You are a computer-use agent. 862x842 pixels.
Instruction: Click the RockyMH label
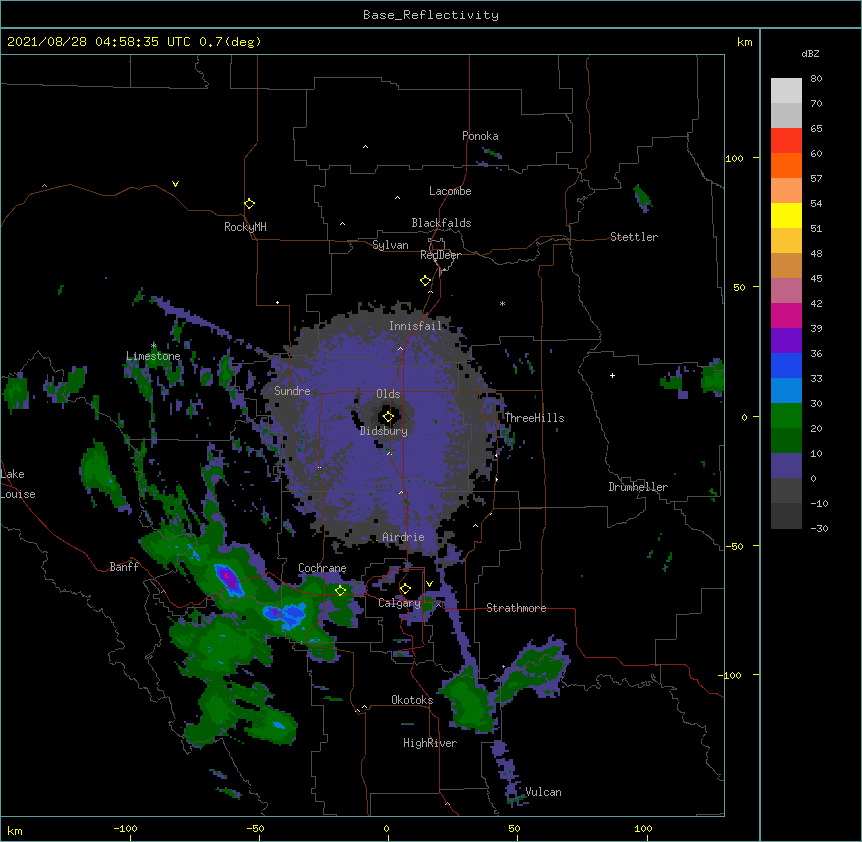tap(245, 227)
